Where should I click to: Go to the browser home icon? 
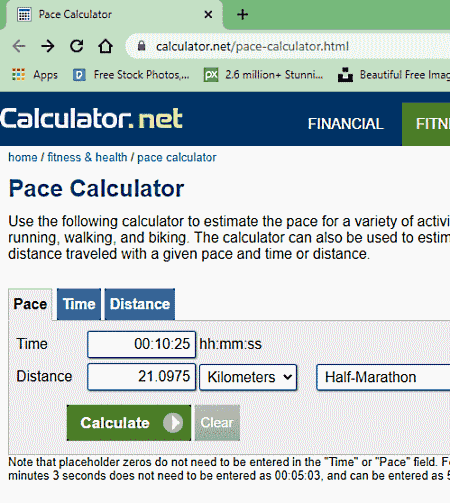click(105, 46)
